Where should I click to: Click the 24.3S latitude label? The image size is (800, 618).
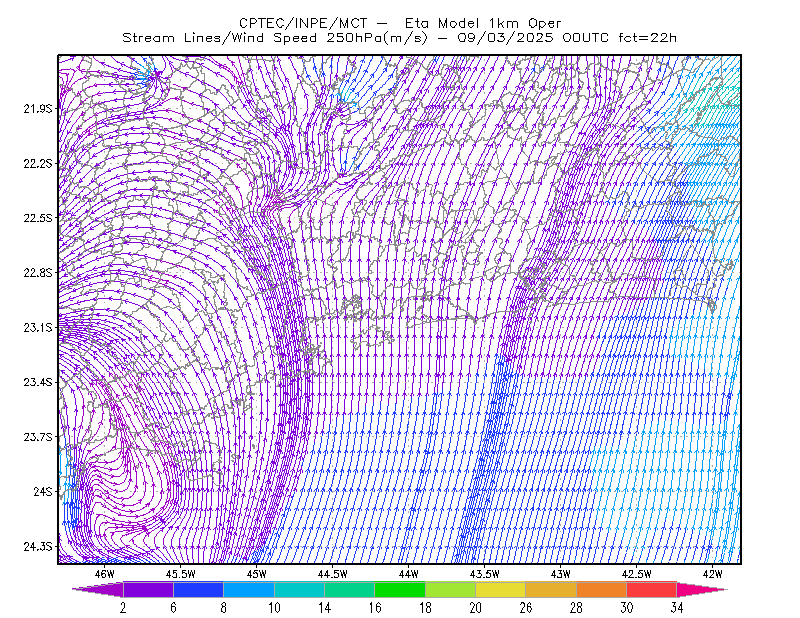click(x=38, y=547)
